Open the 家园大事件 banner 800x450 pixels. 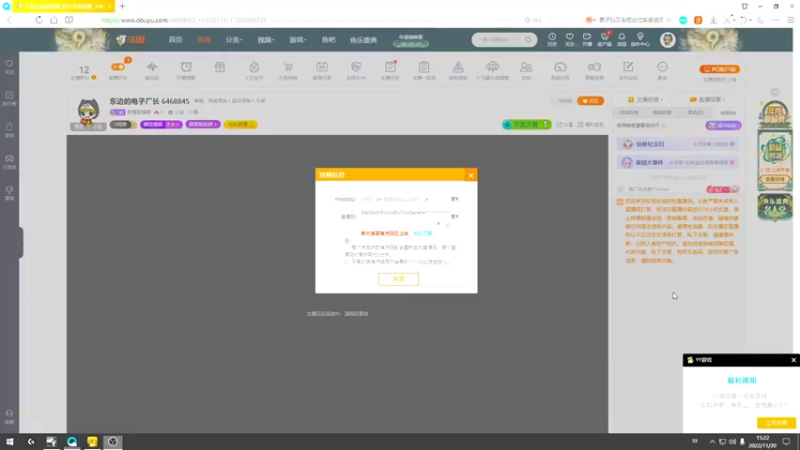coord(677,162)
